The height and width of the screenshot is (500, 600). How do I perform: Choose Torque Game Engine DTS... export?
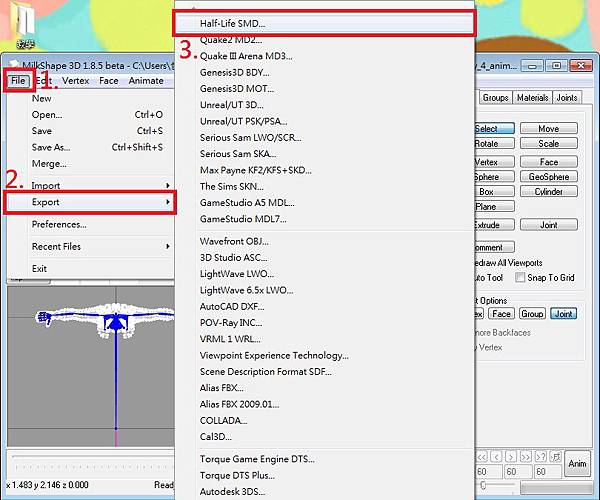pyautogui.click(x=324, y=459)
